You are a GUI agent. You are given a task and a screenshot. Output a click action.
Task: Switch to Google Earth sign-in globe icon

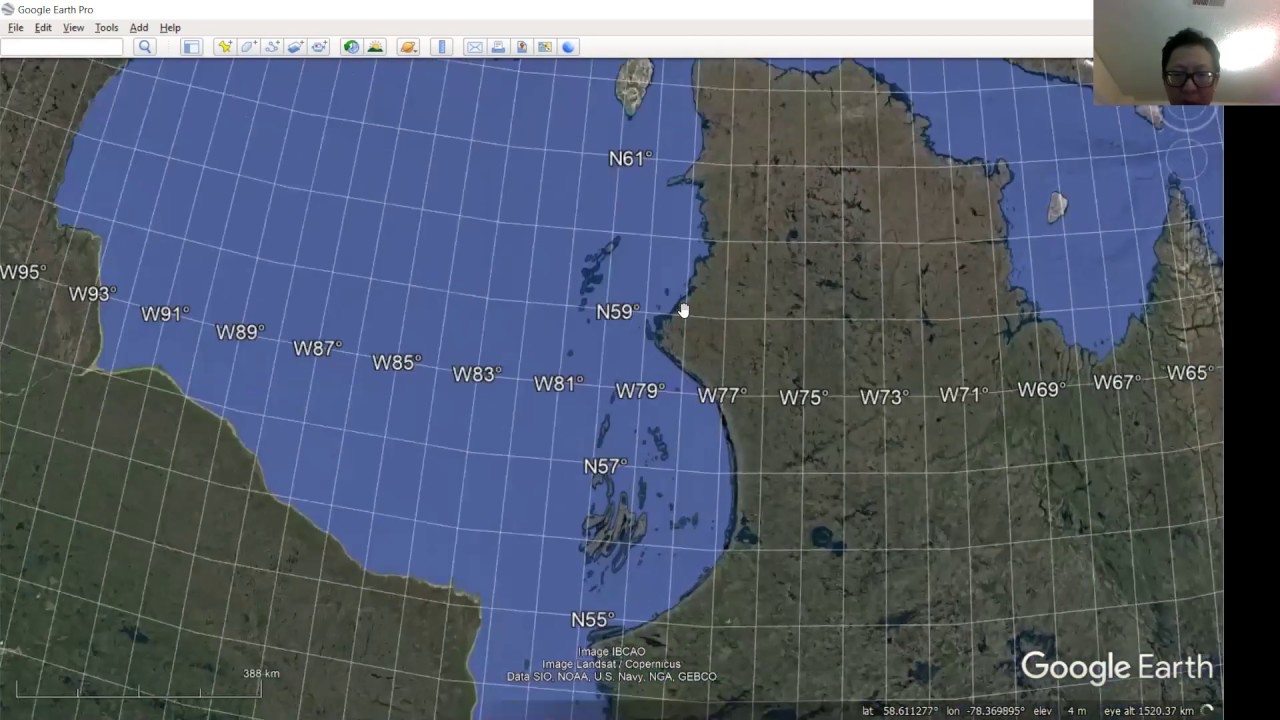(569, 47)
